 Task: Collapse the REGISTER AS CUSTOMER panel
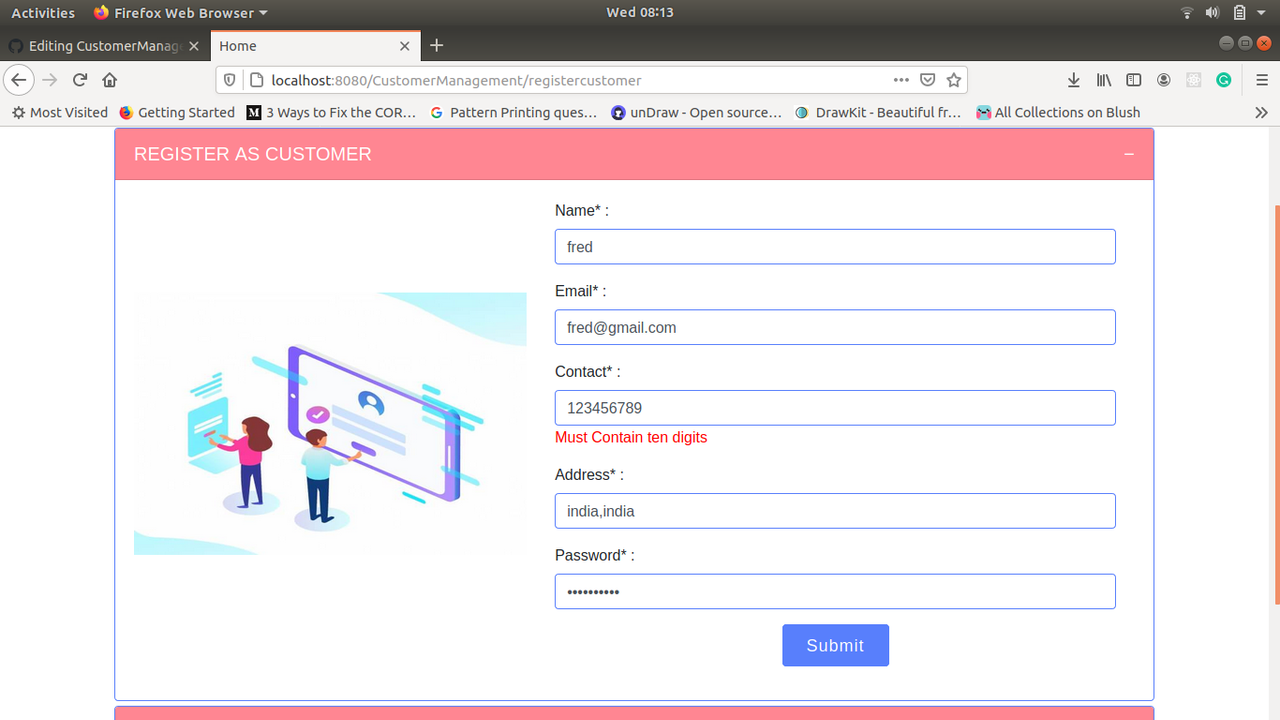pyautogui.click(x=1128, y=155)
